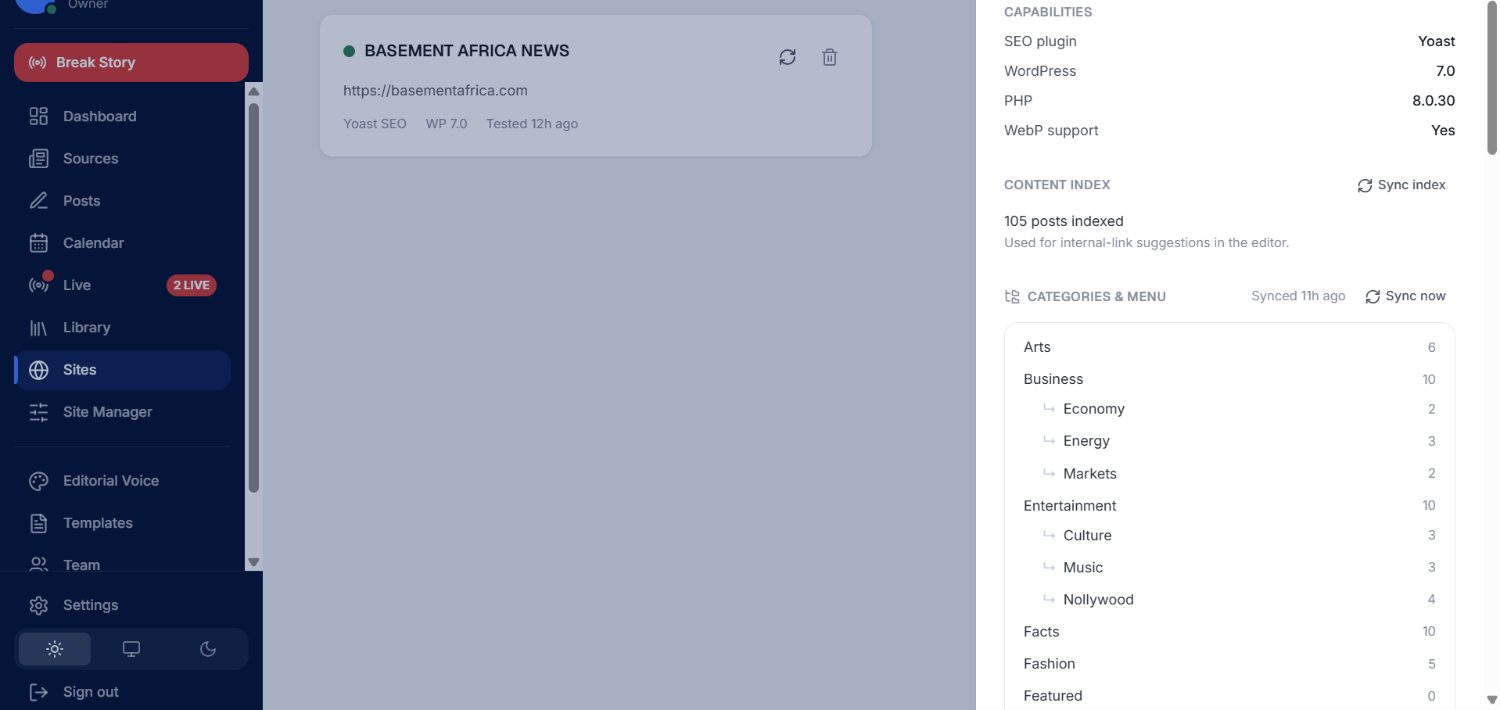Screen dimensions: 1500x710
Task: Open the Templates document icon
Action: [39, 523]
